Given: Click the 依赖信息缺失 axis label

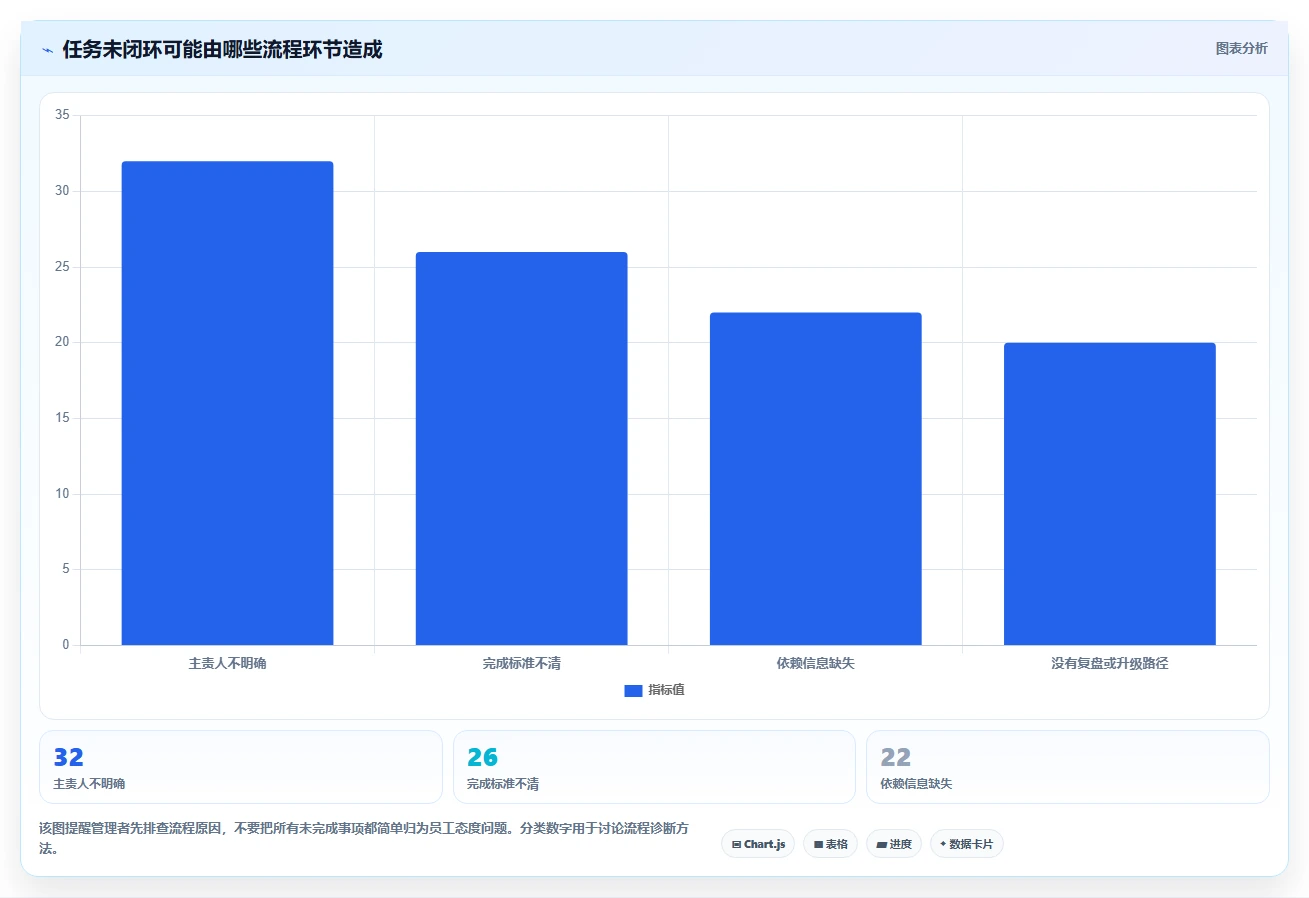Looking at the screenshot, I should point(815,663).
